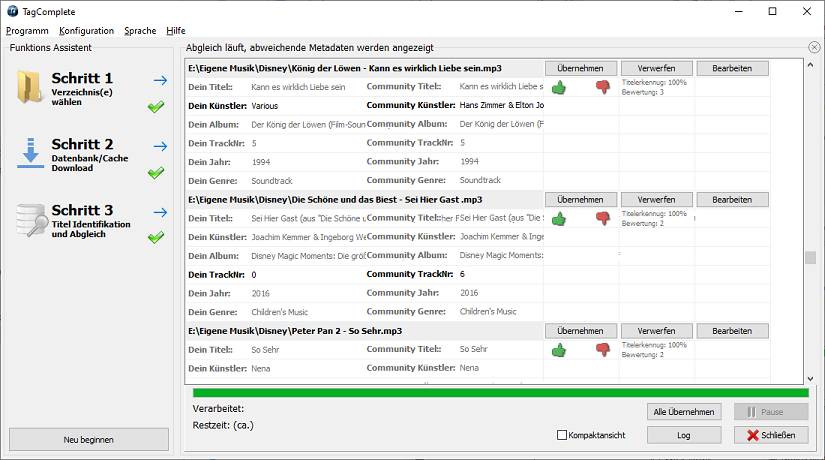Open Schritt 1 using its blue arrow
Image resolution: width=825 pixels, height=460 pixels.
[160, 80]
